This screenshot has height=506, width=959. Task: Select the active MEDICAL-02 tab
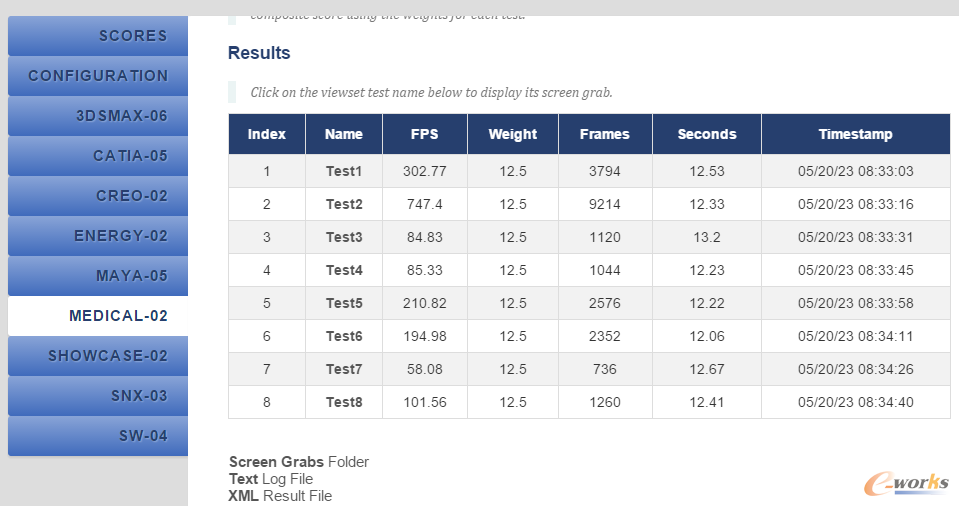[98, 316]
